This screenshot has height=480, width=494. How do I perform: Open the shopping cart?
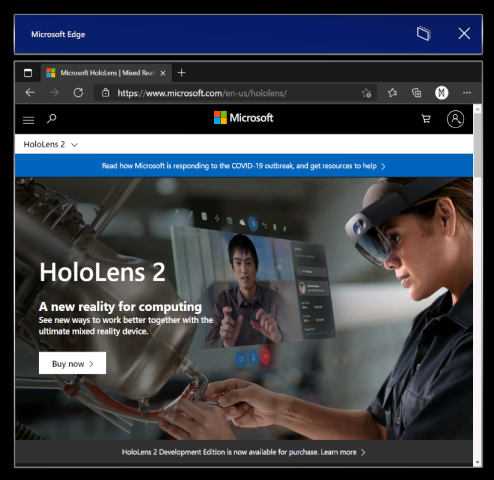(x=426, y=119)
